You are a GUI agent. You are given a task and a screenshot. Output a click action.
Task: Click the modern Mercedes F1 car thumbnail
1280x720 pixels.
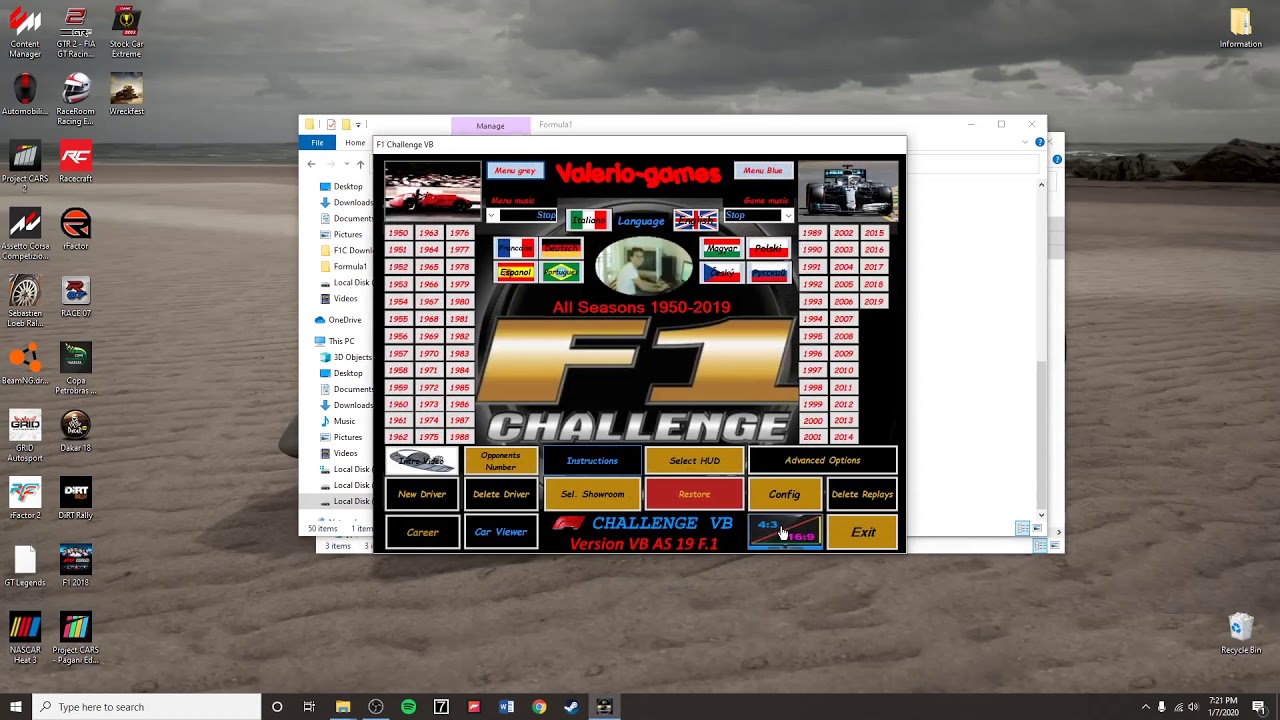tap(848, 190)
